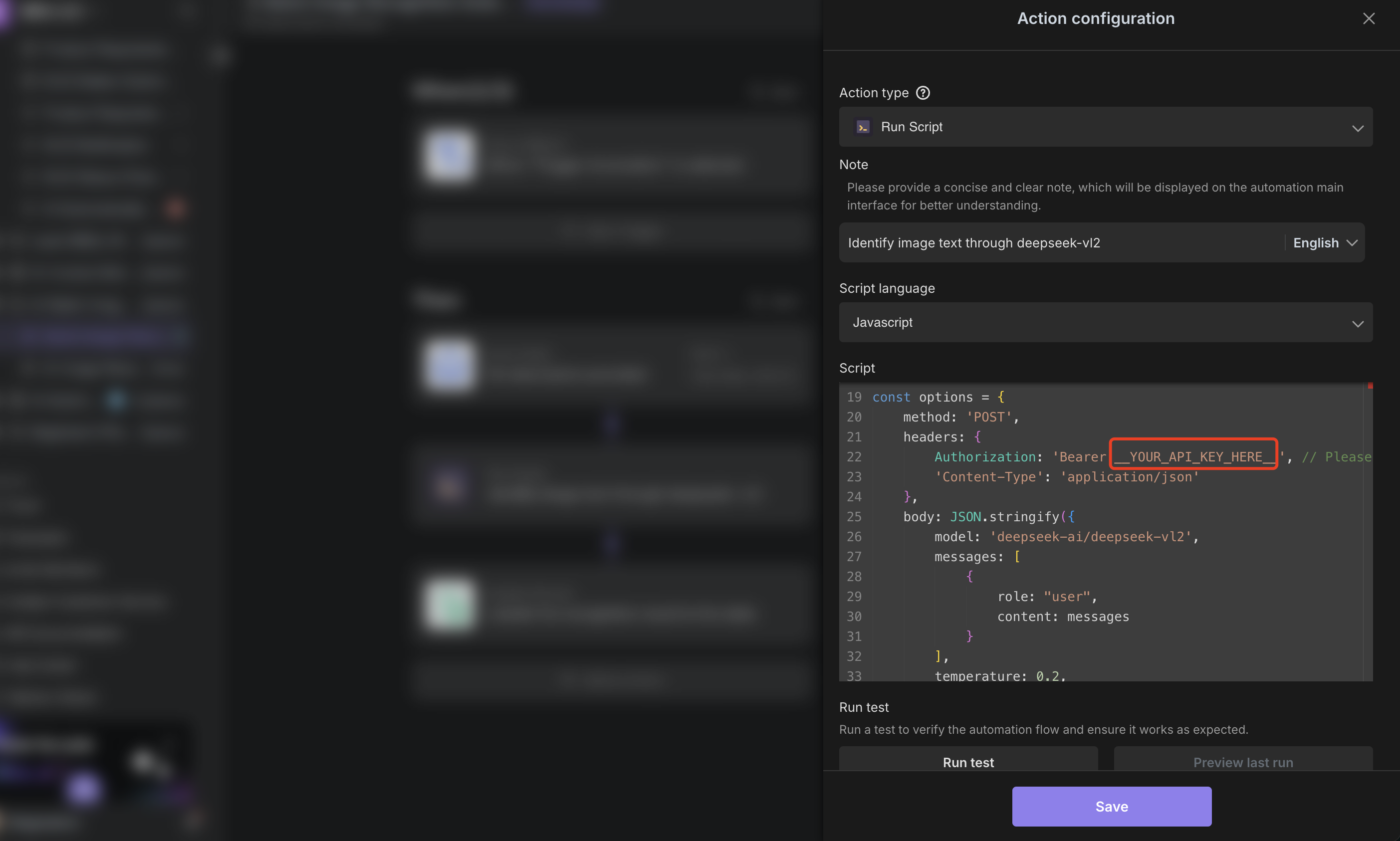1400x841 pixels.
Task: Expand the Action type chevron arrow
Action: click(x=1357, y=128)
